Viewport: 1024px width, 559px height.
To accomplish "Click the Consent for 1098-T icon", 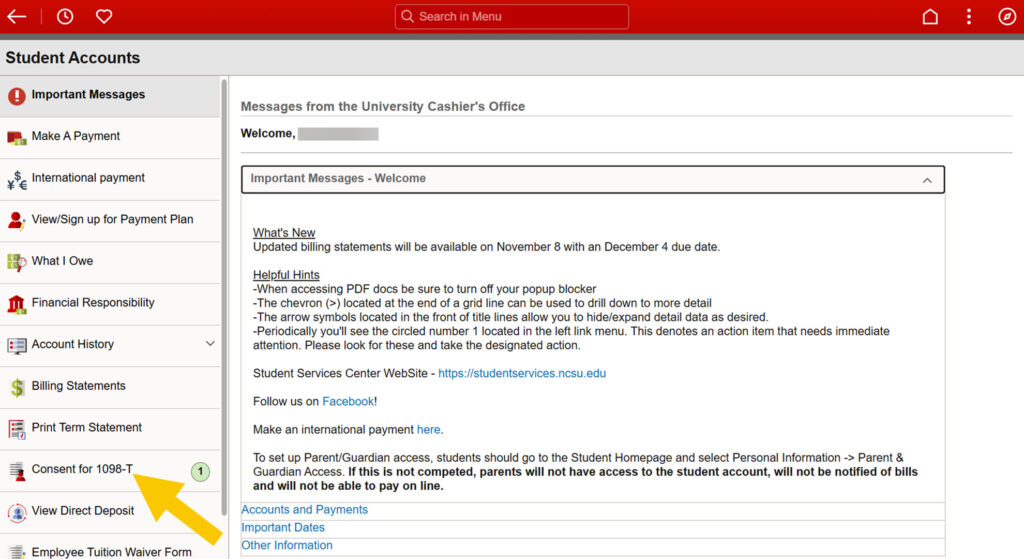I will [17, 471].
